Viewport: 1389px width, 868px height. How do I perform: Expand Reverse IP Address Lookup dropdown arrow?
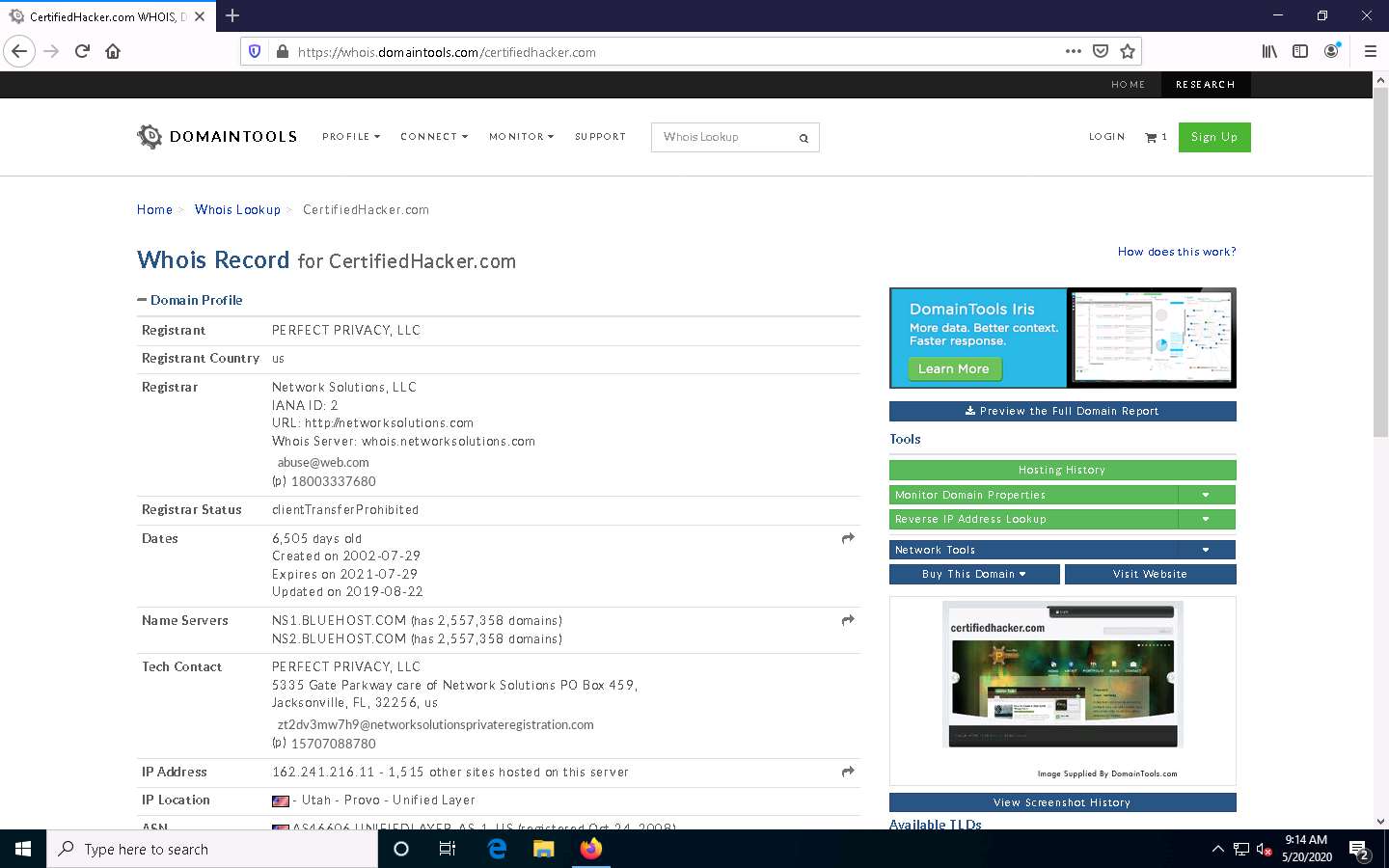click(x=1206, y=519)
